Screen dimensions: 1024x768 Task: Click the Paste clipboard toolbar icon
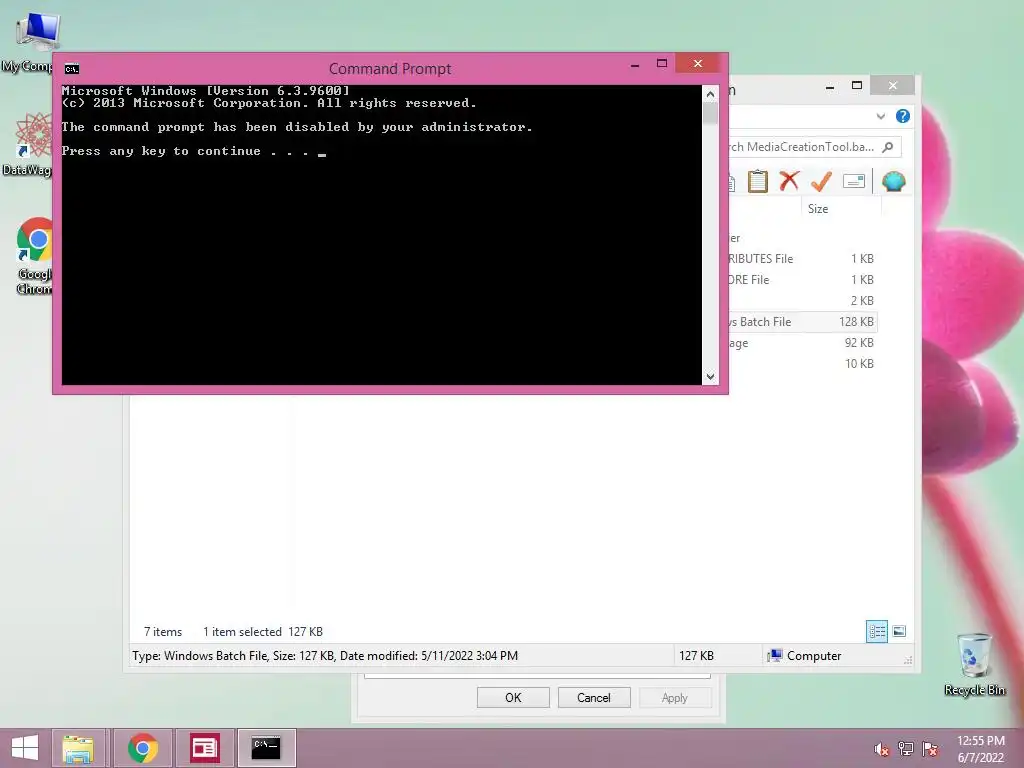point(758,181)
